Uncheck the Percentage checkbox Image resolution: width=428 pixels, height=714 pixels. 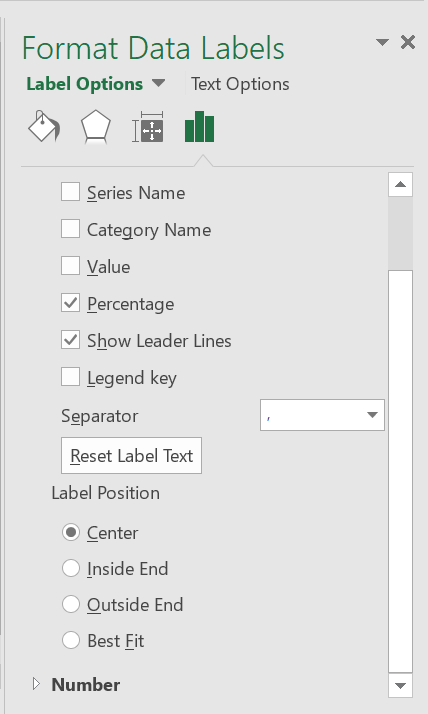[71, 303]
